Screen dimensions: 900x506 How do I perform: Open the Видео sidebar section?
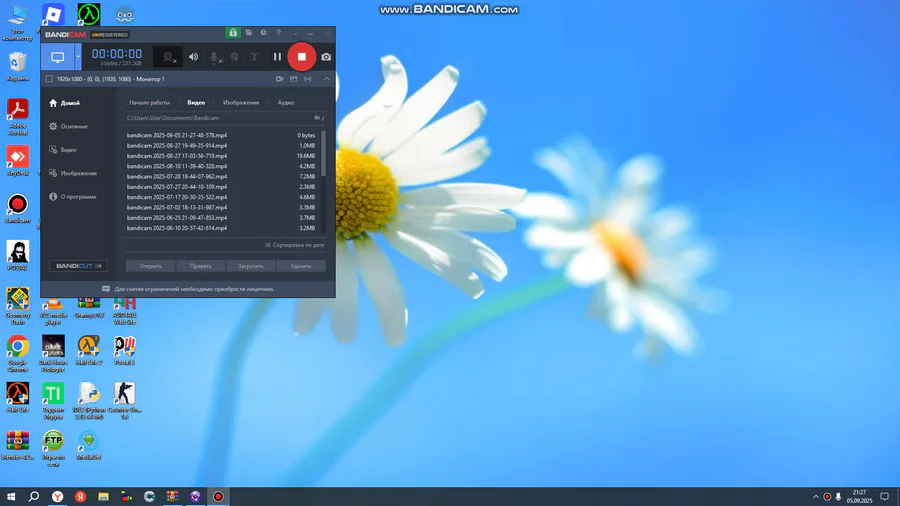coord(63,150)
